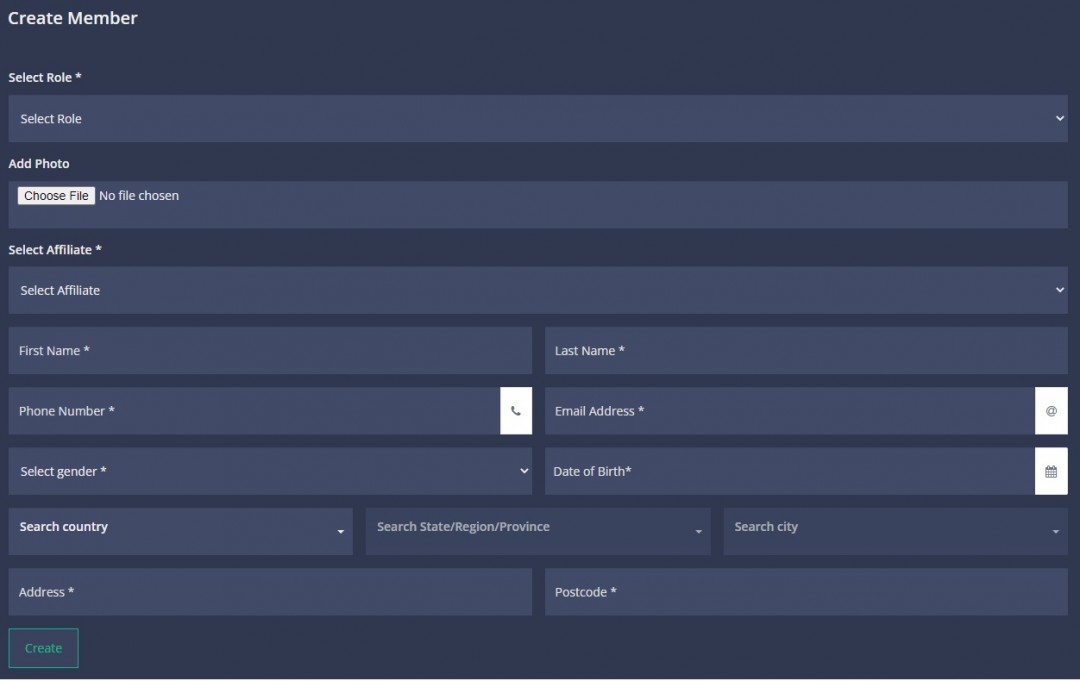This screenshot has height=681, width=1080.
Task: Click the Create Member heading
Action: point(72,18)
